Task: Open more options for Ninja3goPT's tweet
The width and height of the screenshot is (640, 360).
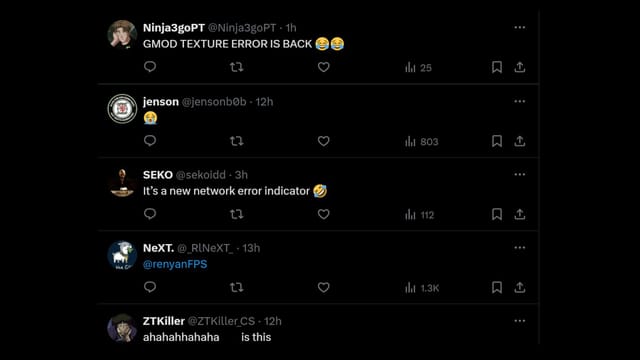Action: tap(520, 27)
